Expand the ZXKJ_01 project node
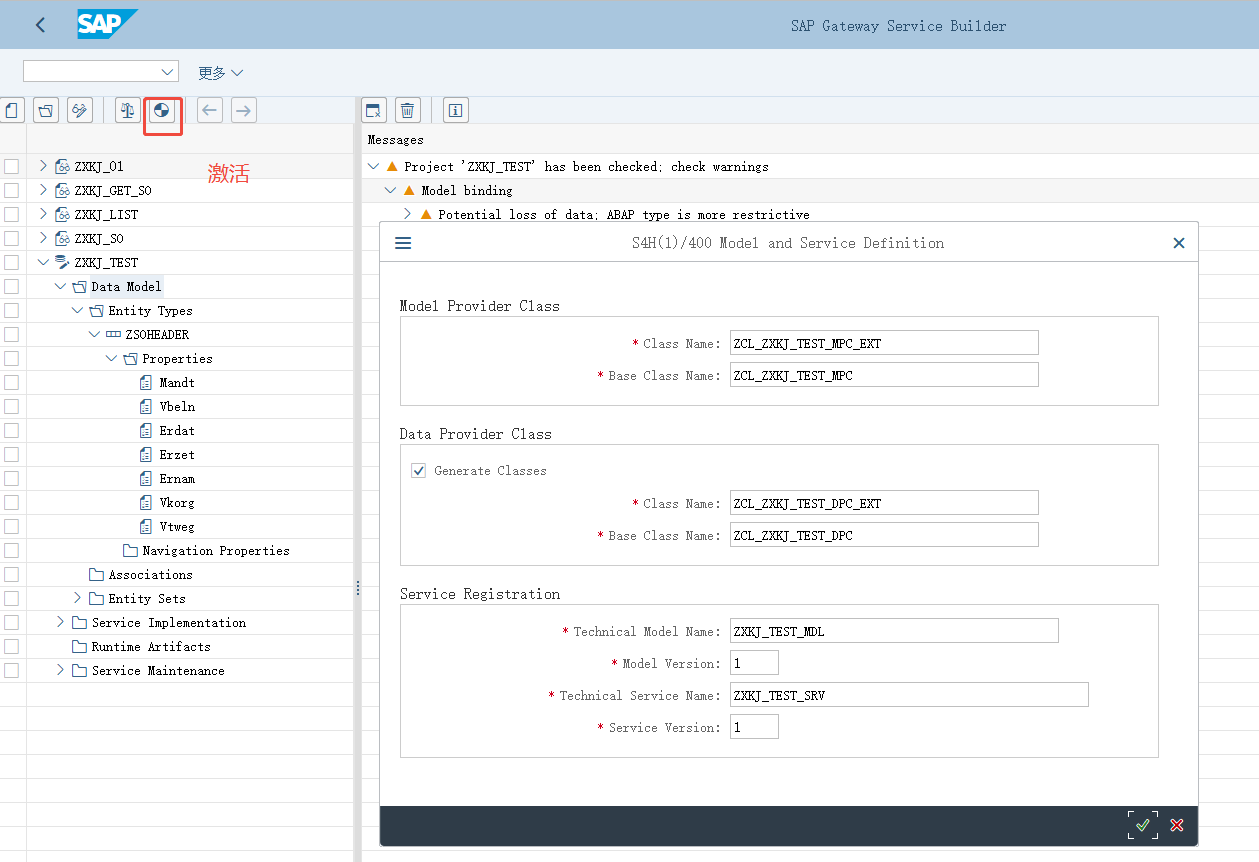The image size is (1259, 862). 43,166
